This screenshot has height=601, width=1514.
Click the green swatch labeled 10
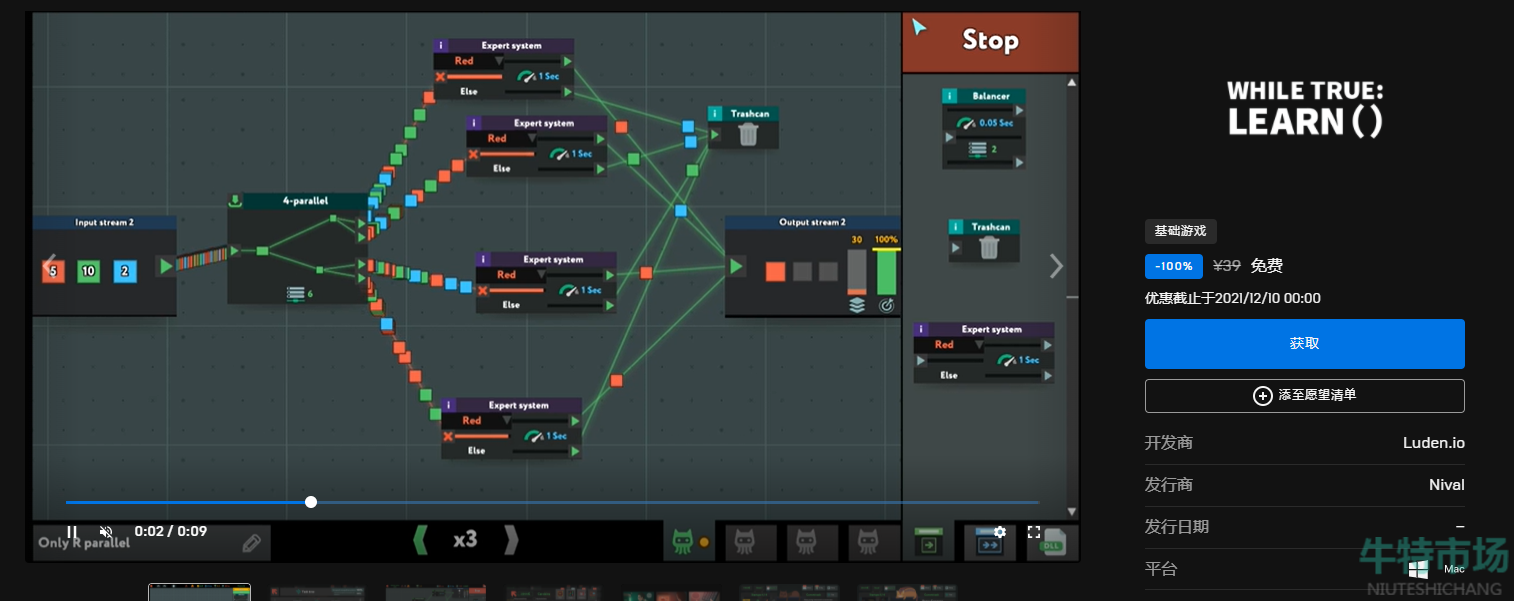(88, 270)
